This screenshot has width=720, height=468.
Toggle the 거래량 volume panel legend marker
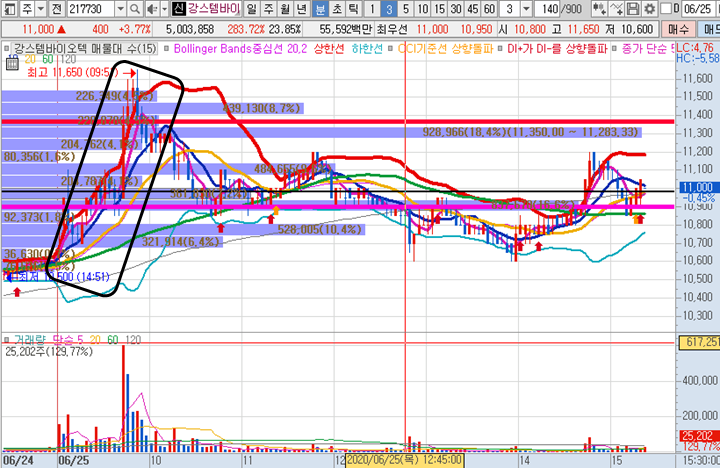(x=6, y=340)
